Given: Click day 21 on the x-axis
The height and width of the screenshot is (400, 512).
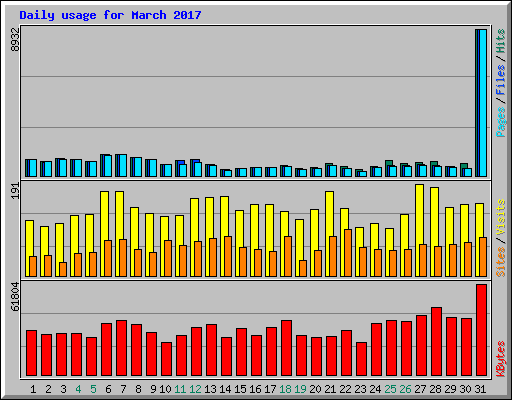Looking at the screenshot, I should [x=330, y=389].
